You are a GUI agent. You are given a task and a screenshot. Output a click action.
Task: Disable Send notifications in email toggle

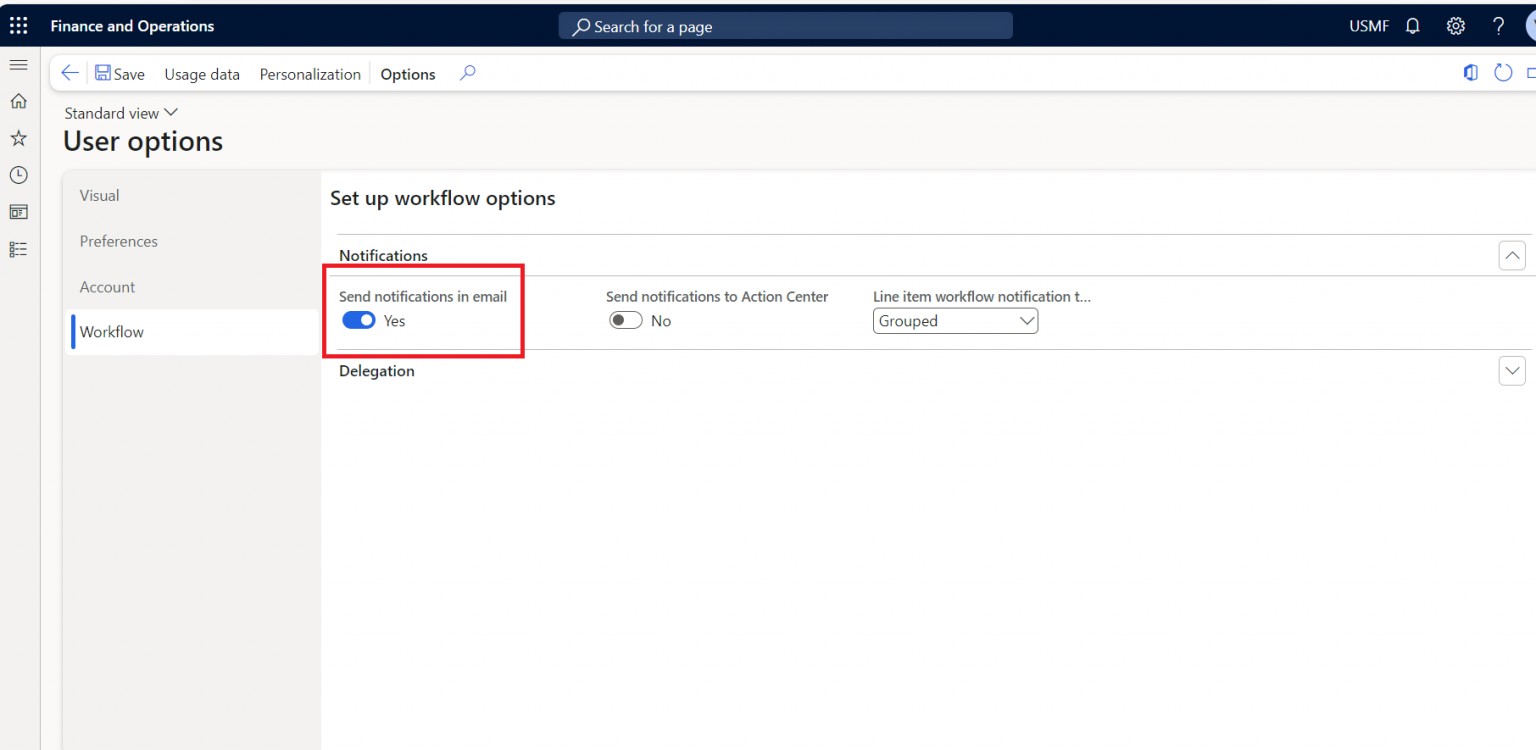pyautogui.click(x=358, y=320)
